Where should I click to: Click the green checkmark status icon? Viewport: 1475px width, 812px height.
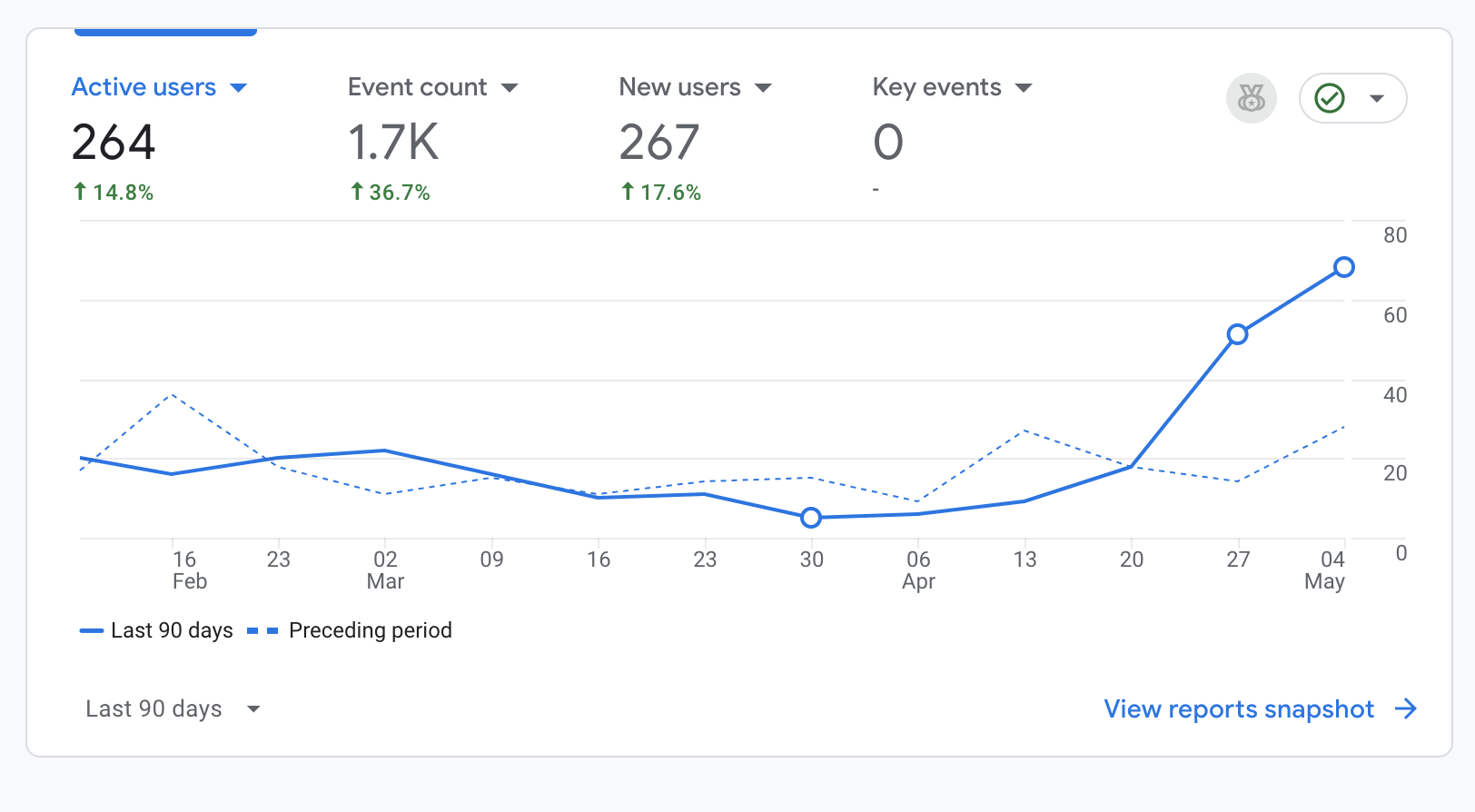(1330, 98)
